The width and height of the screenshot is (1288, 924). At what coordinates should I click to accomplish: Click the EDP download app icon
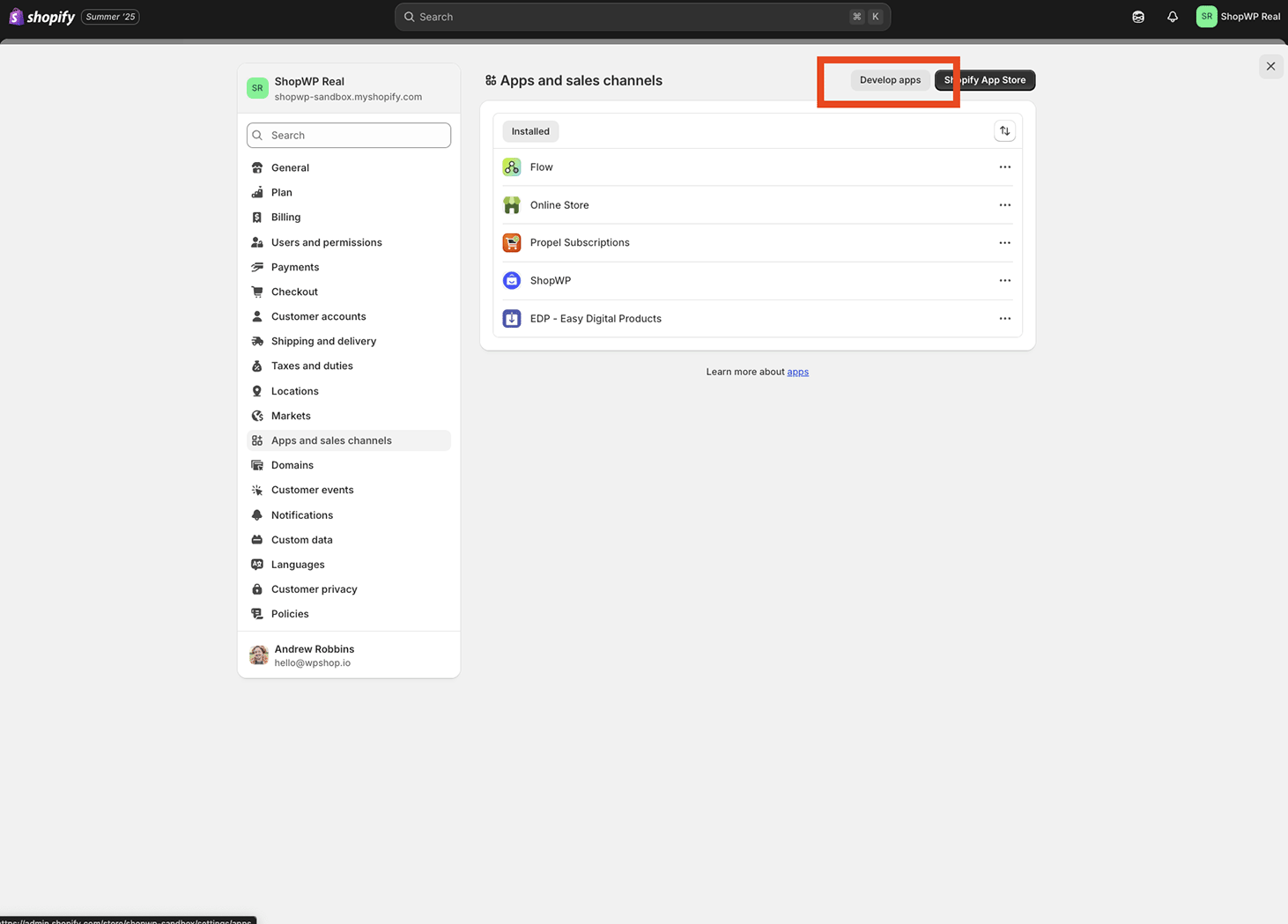click(x=512, y=318)
